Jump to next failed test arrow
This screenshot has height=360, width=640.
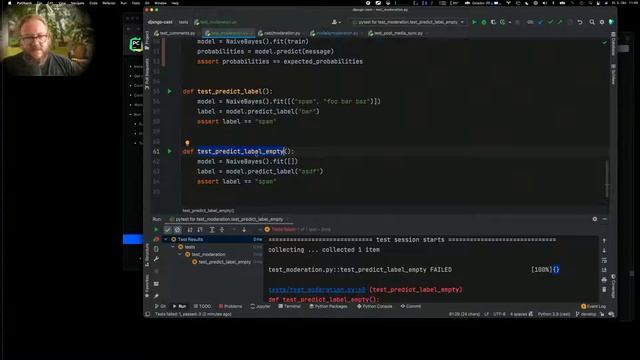[244, 230]
